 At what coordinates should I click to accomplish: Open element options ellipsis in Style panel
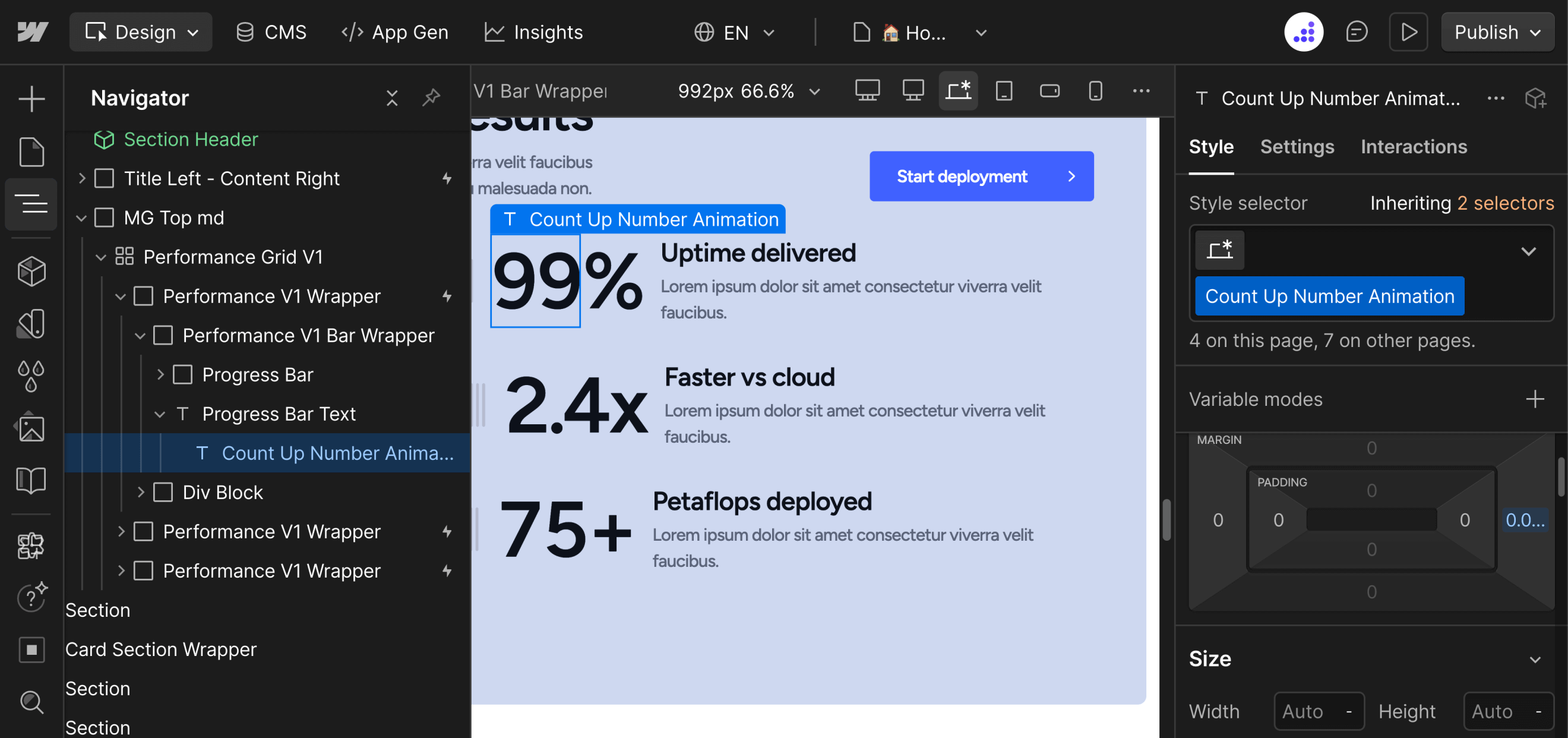(1496, 98)
